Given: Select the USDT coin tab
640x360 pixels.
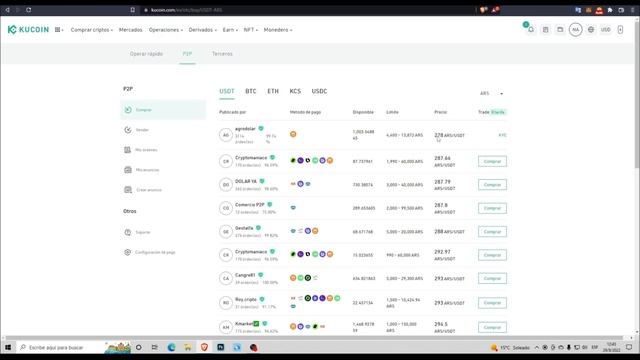Looking at the screenshot, I should 227,91.
